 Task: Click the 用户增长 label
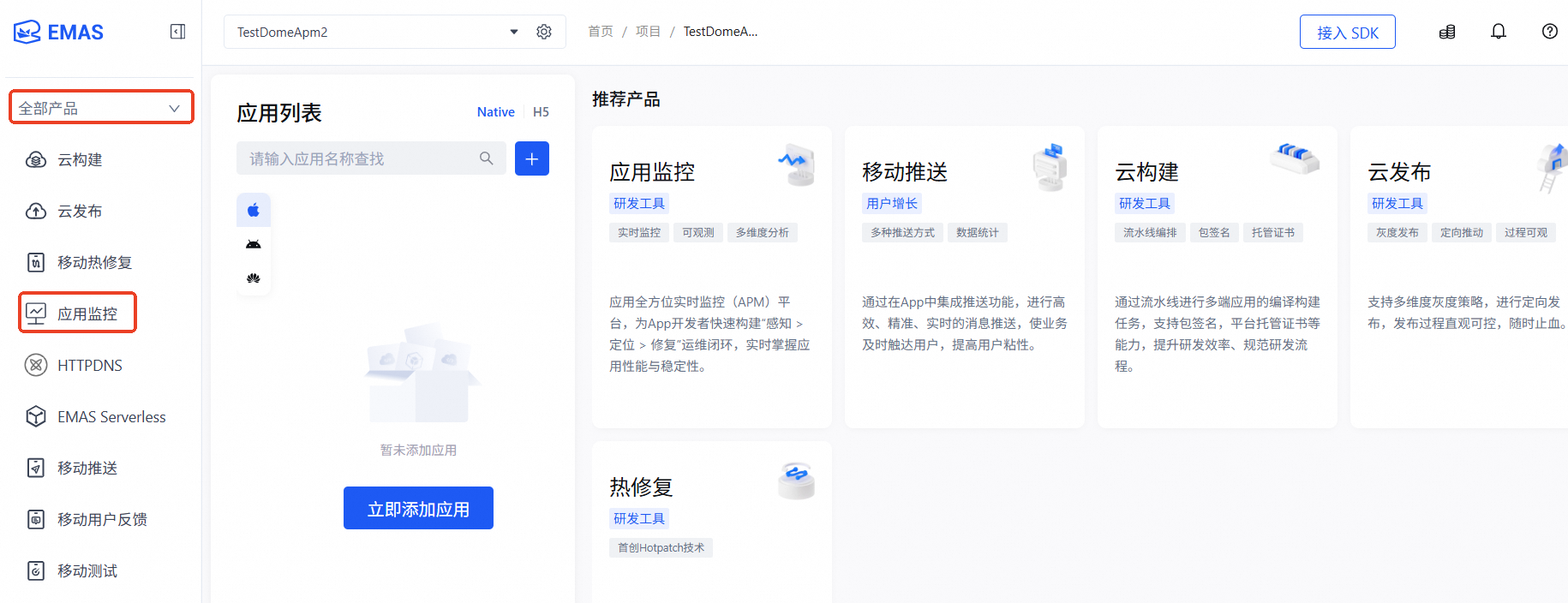pos(892,204)
